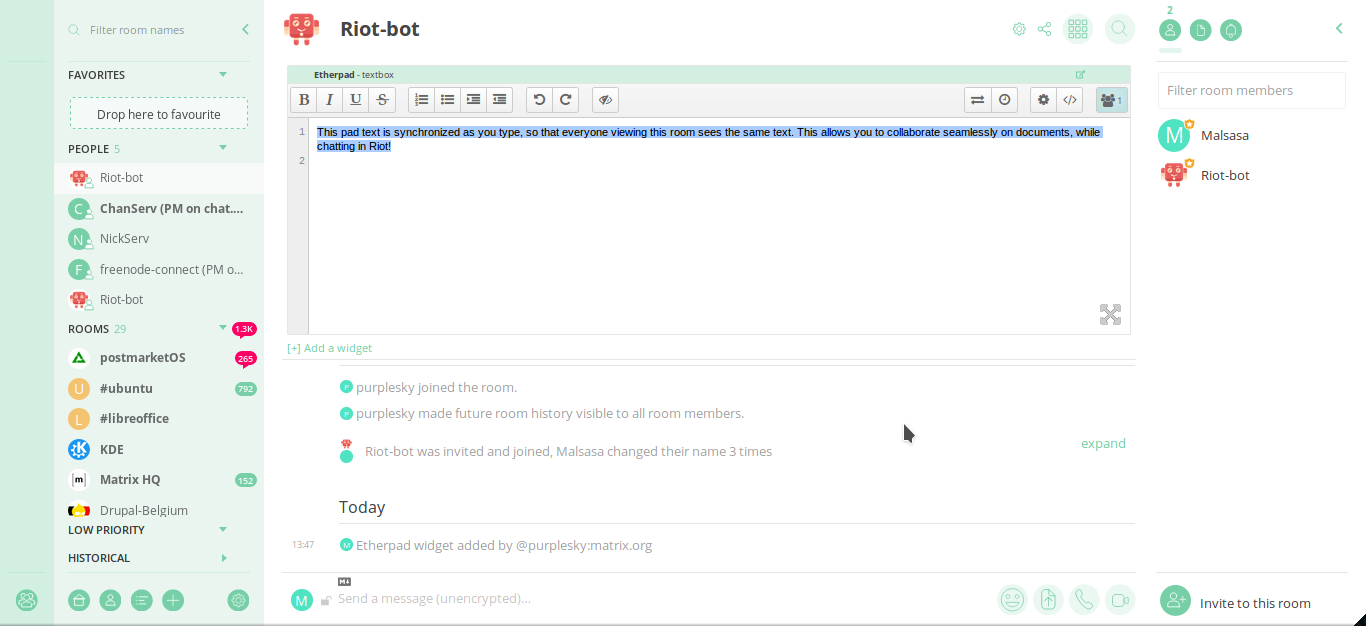
Task: Toggle underline formatting in Etherpad
Action: point(356,100)
